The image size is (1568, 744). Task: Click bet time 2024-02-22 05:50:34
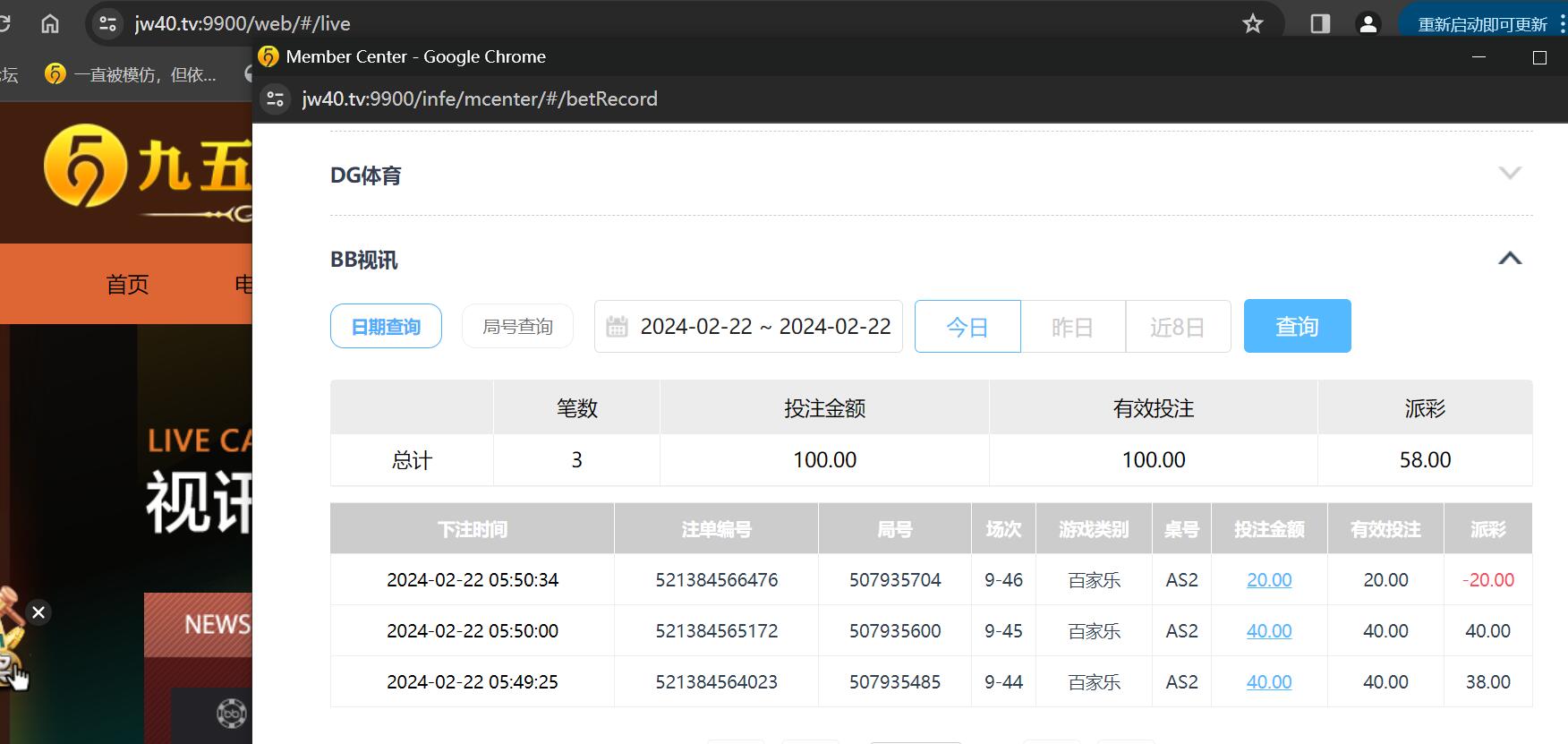click(x=473, y=579)
